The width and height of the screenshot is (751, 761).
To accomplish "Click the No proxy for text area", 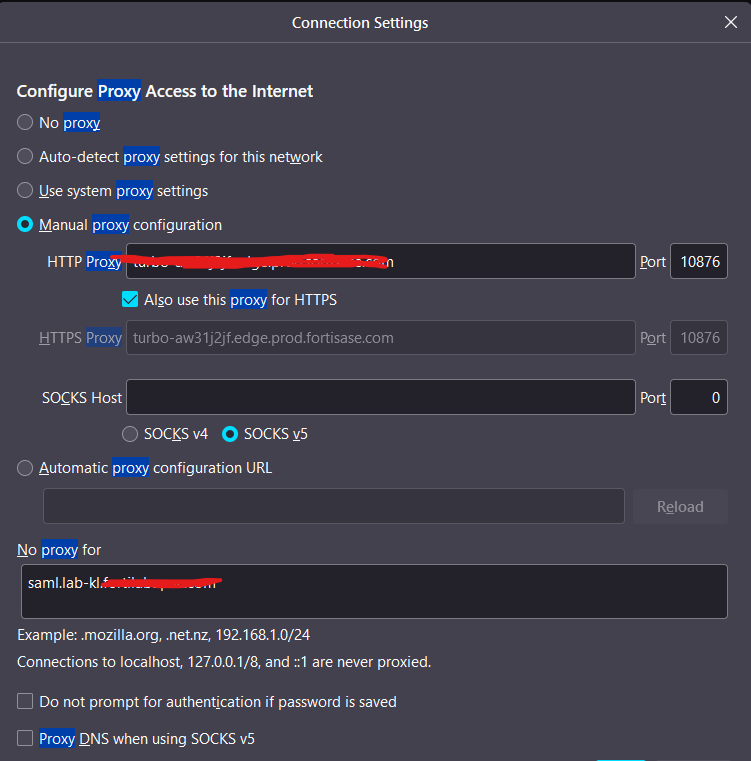I will 374,592.
